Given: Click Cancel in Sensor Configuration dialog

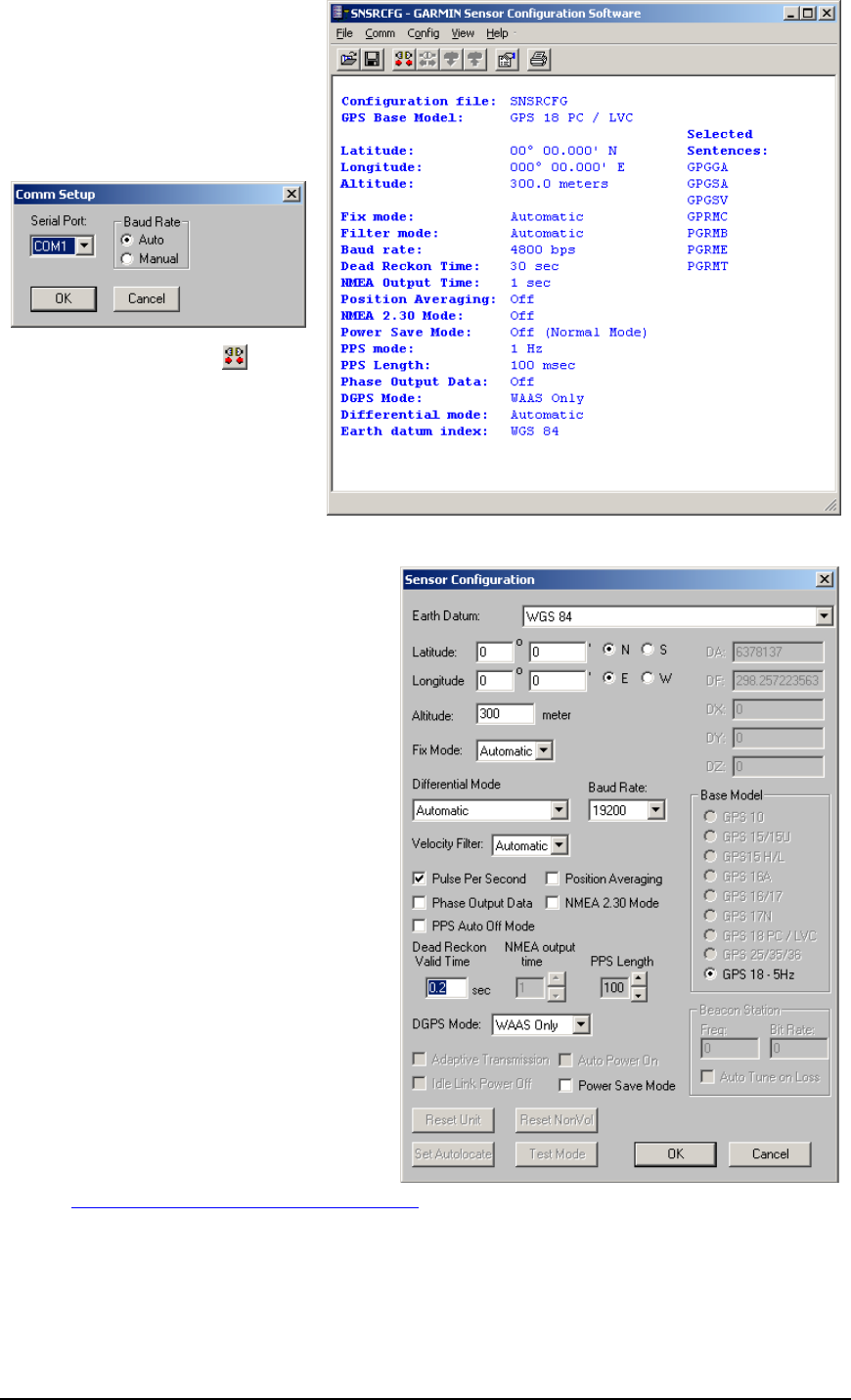Looking at the screenshot, I should coord(771,1153).
